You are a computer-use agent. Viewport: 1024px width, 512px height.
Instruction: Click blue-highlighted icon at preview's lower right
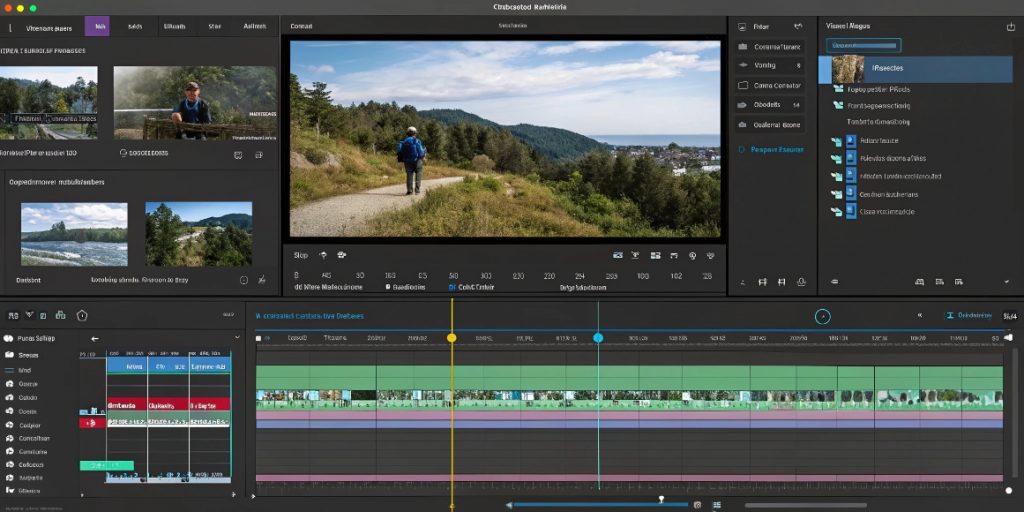[x=617, y=255]
